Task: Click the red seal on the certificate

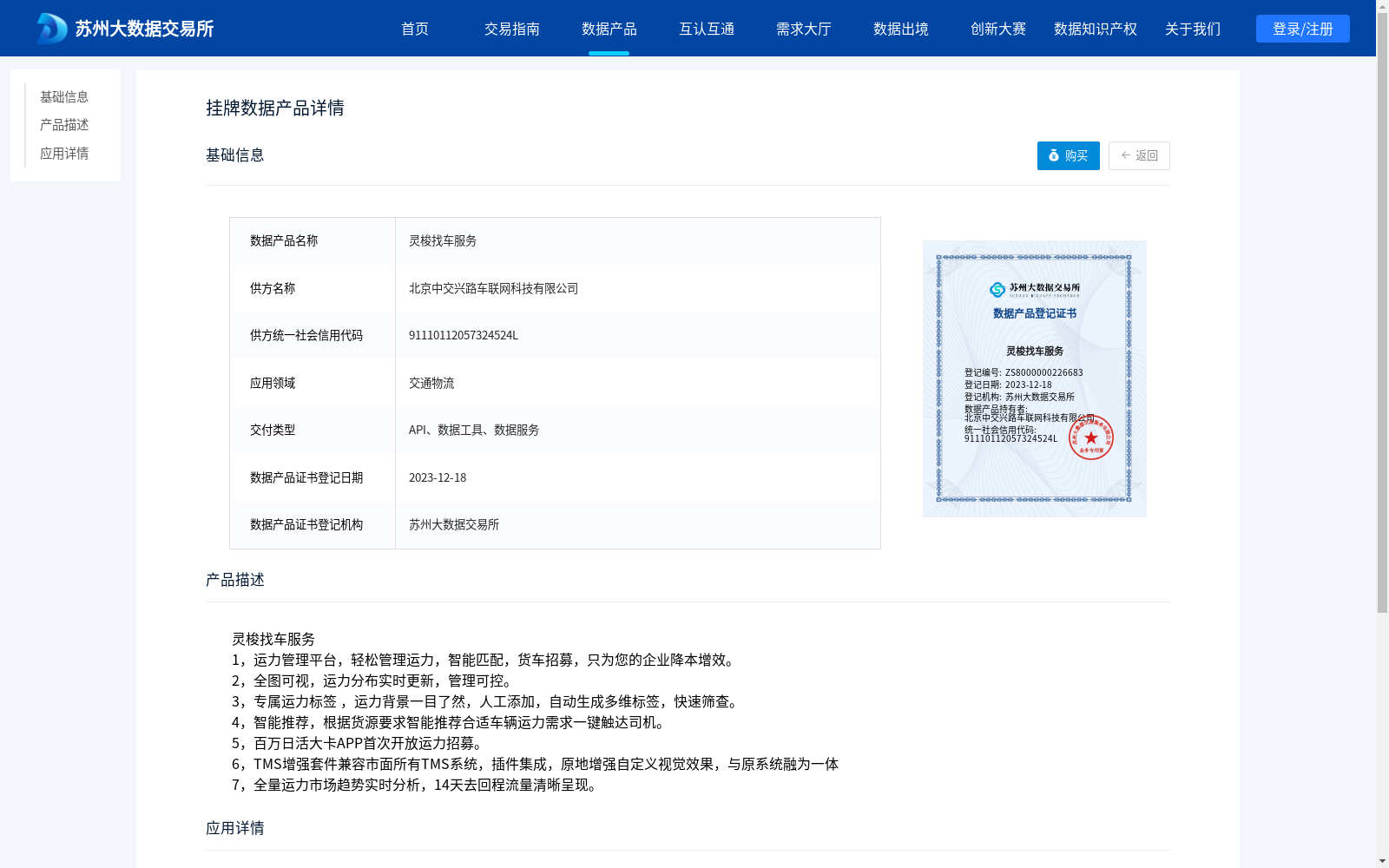Action: 1091,437
